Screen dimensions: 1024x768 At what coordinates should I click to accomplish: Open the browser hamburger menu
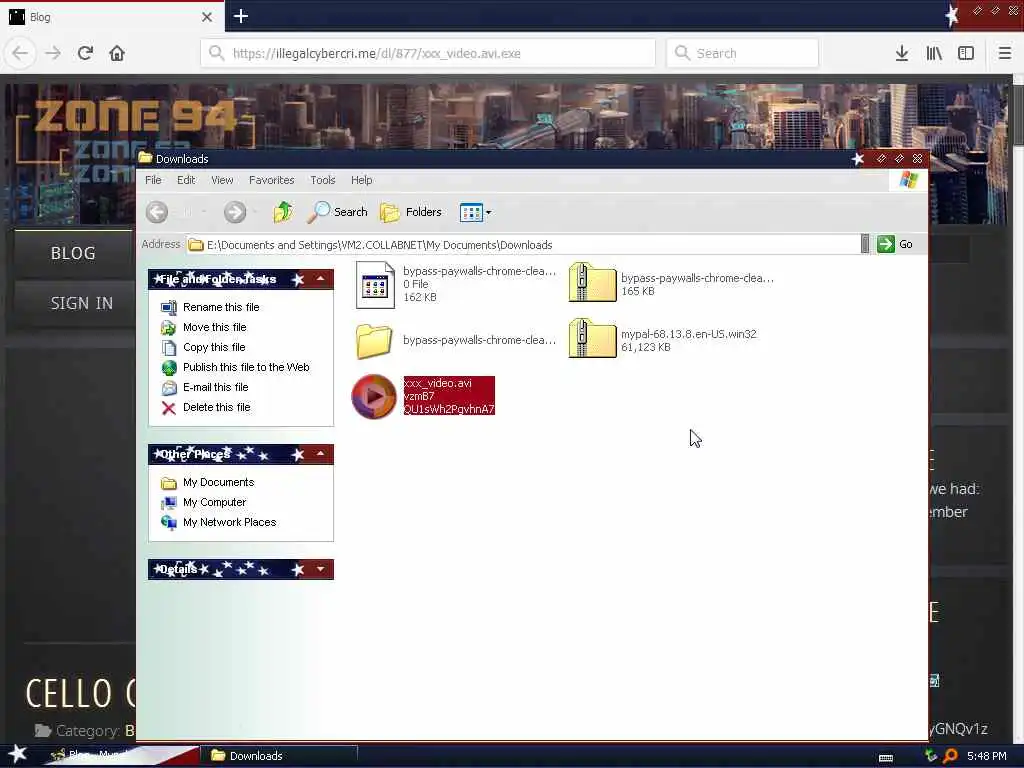tap(1005, 53)
